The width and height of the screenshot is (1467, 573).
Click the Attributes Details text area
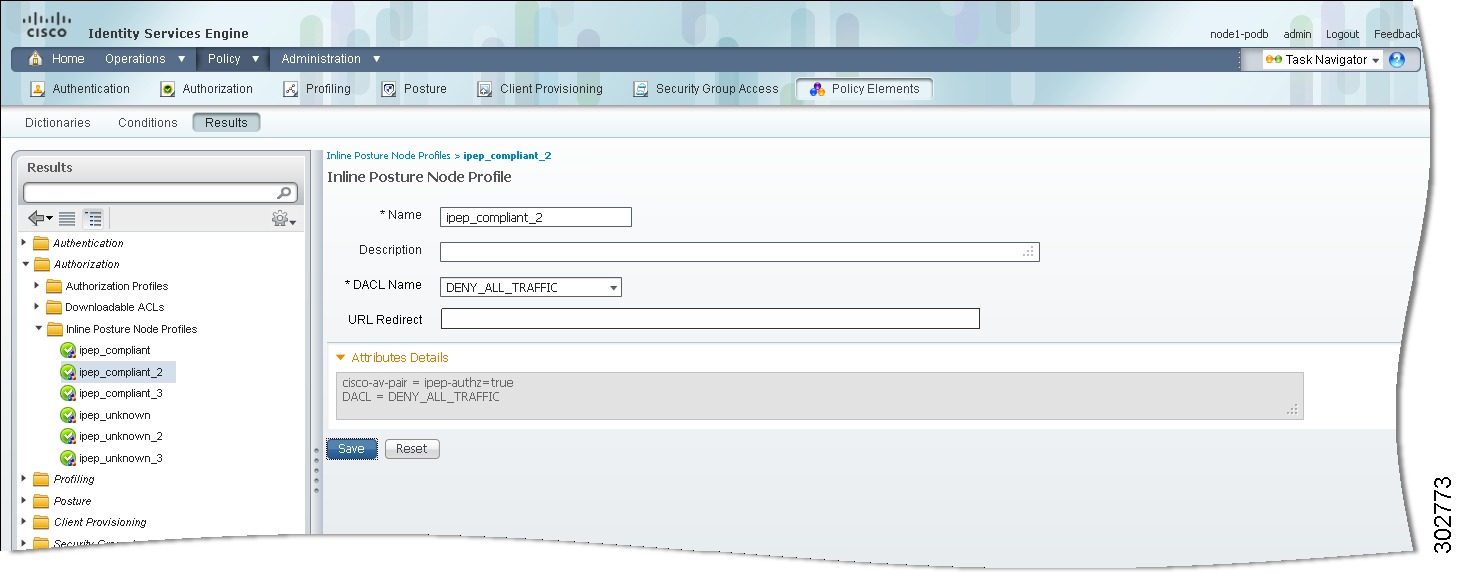[x=819, y=396]
